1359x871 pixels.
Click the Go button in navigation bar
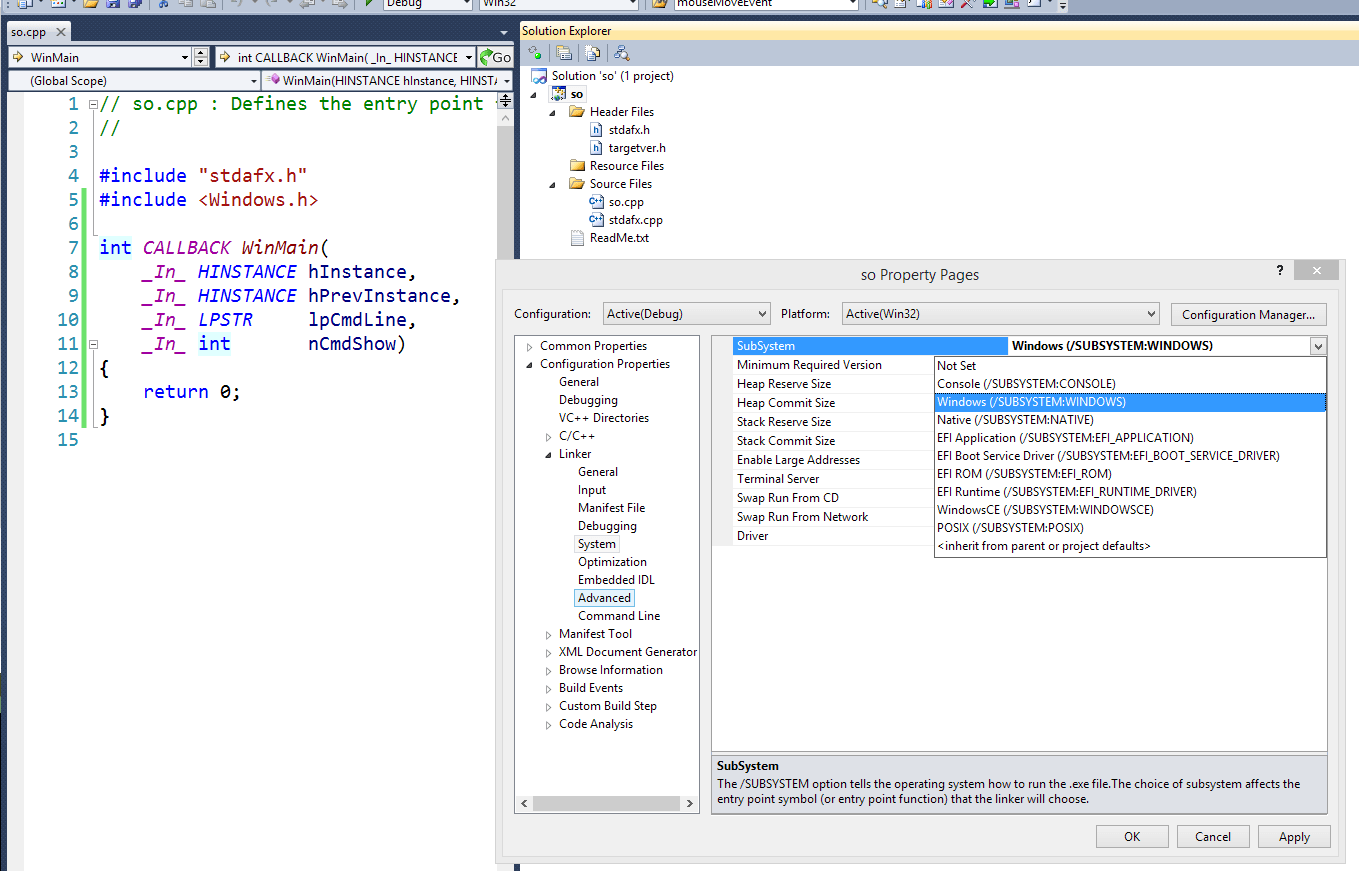click(496, 57)
